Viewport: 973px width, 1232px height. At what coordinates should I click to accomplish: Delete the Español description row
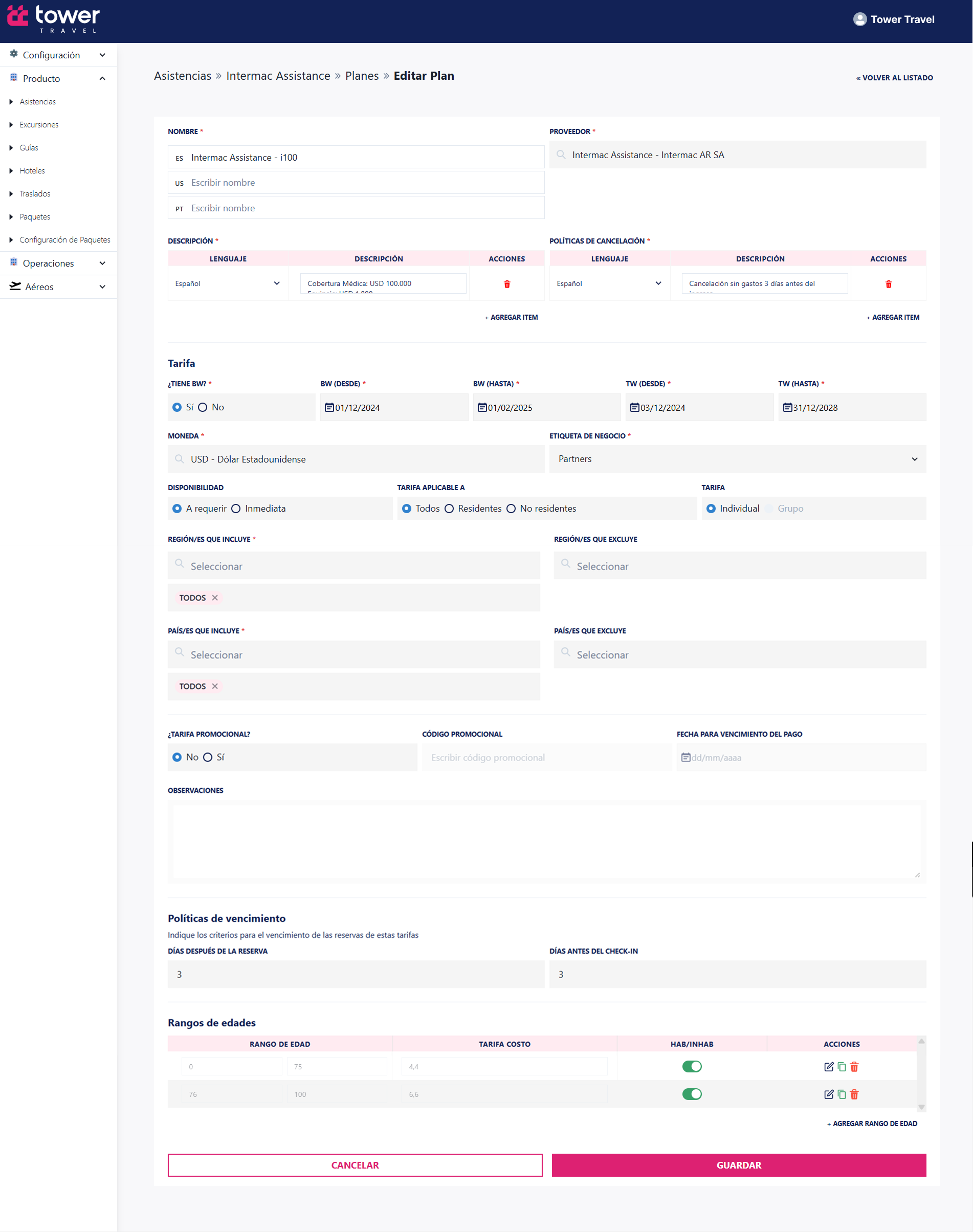tap(506, 283)
